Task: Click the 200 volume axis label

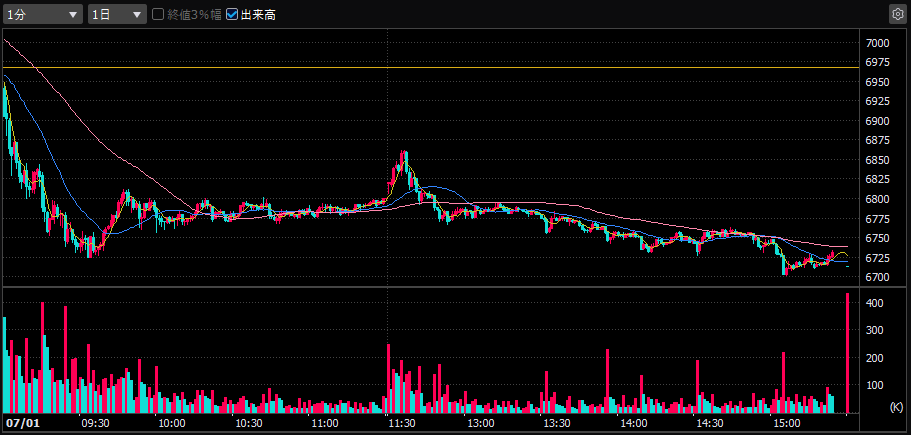Action: [875, 358]
